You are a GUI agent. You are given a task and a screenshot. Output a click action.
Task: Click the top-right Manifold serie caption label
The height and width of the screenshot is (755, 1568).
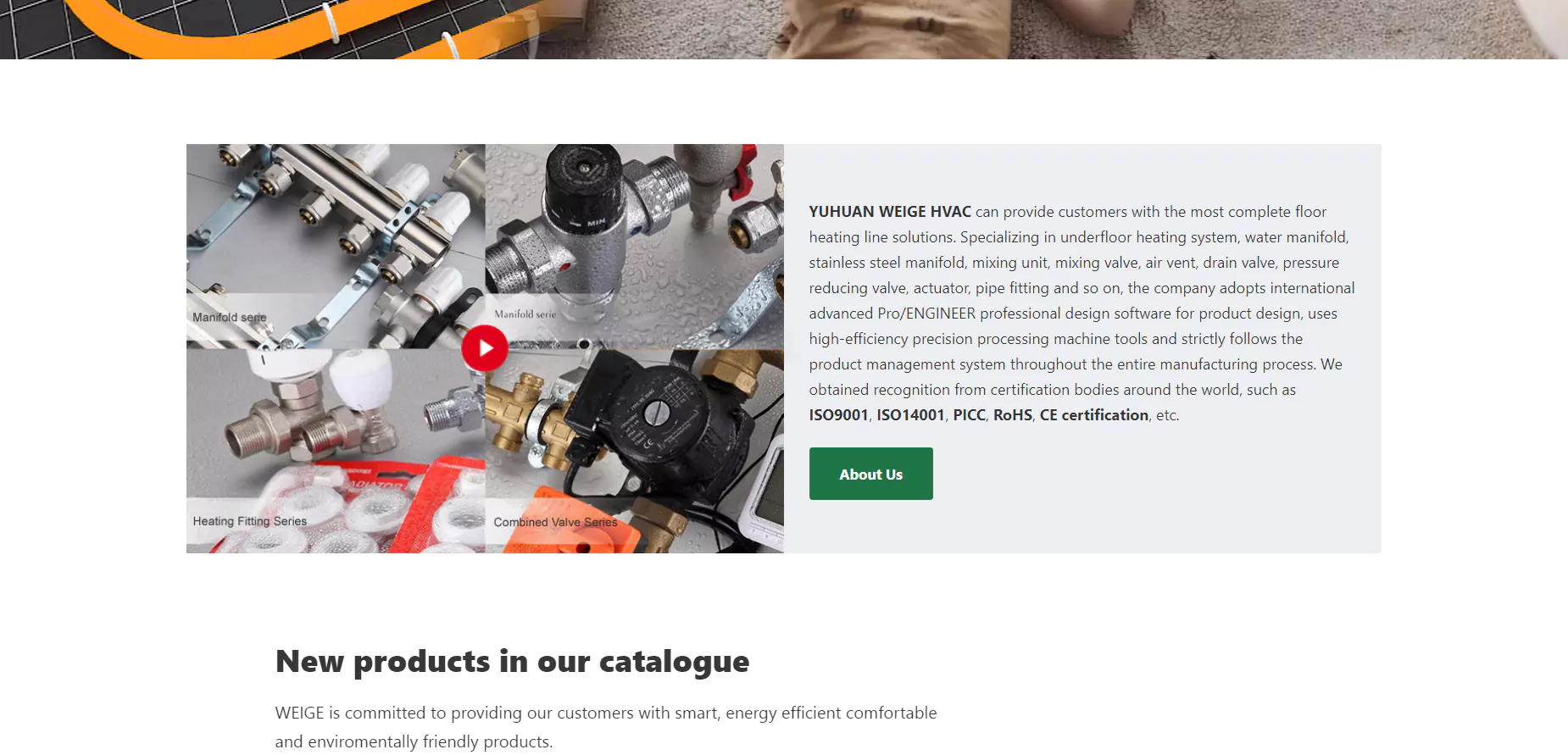pyautogui.click(x=525, y=314)
